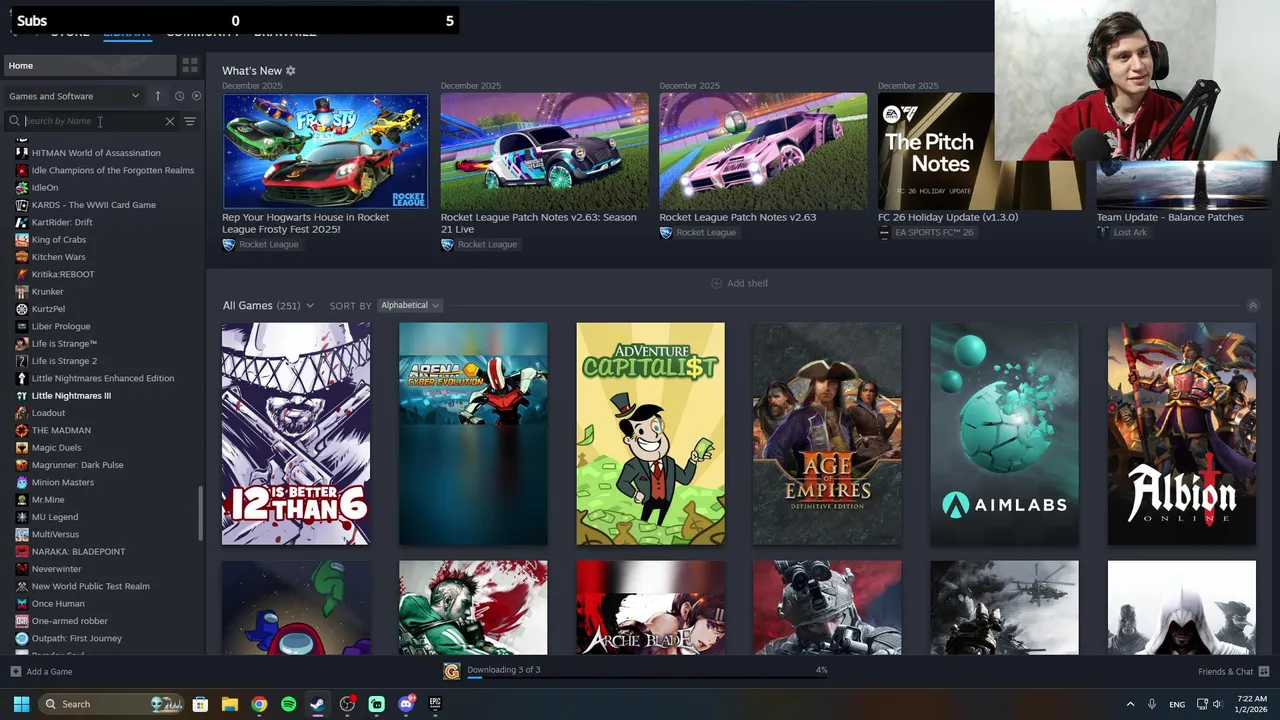Image resolution: width=1280 pixels, height=720 pixels.
Task: Change sort order from Alphabetical
Action: (410, 305)
